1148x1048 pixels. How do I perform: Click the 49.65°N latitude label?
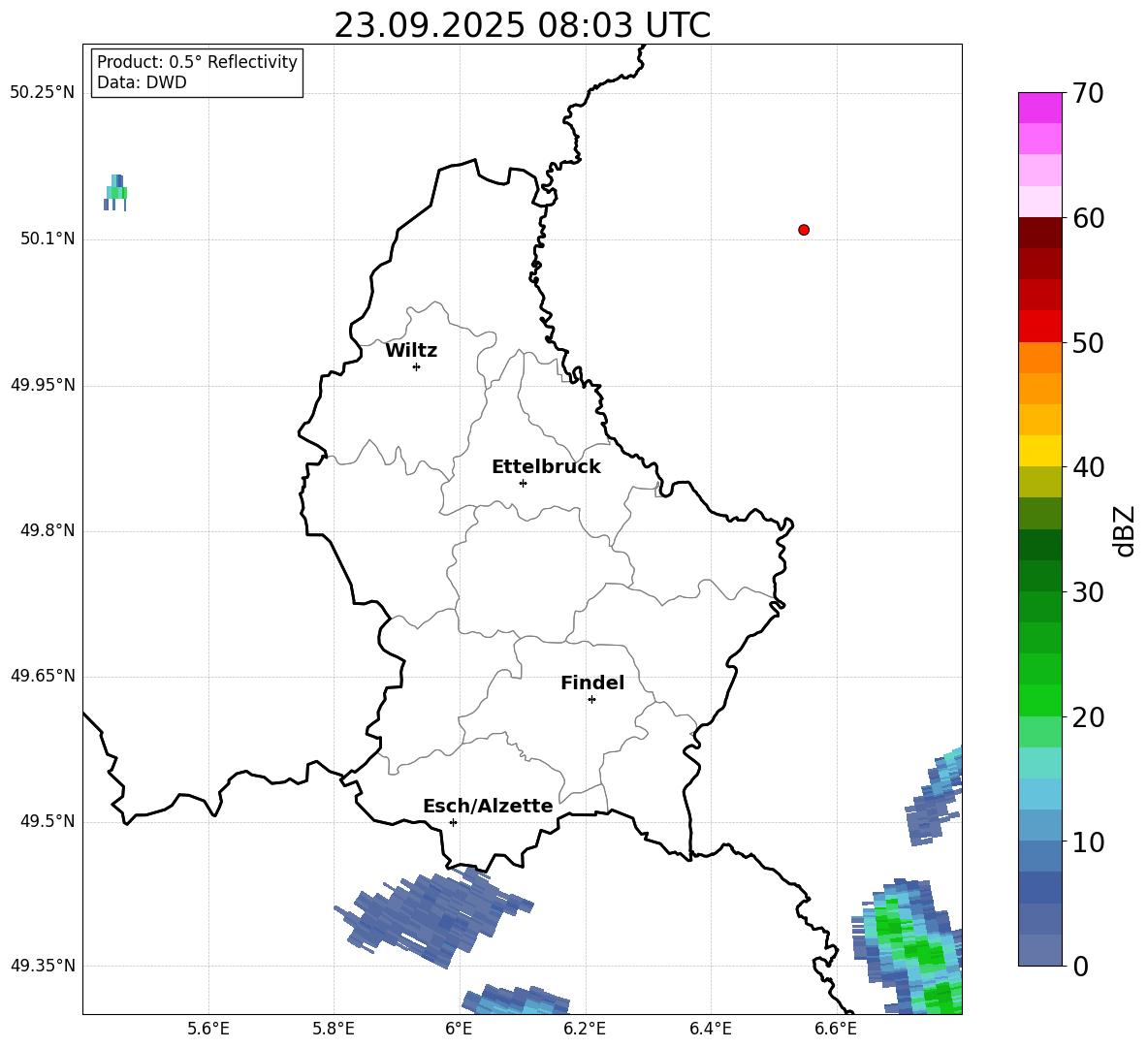pyautogui.click(x=43, y=675)
